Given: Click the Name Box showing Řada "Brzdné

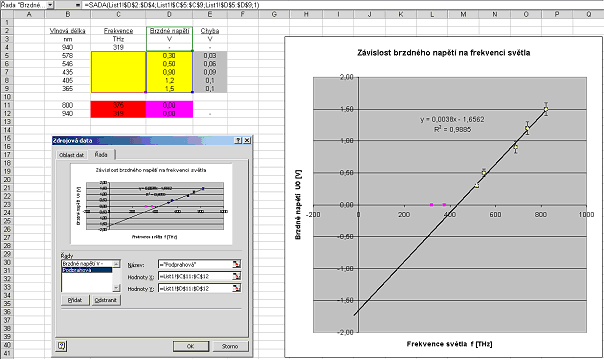Looking at the screenshot, I should (x=23, y=5).
